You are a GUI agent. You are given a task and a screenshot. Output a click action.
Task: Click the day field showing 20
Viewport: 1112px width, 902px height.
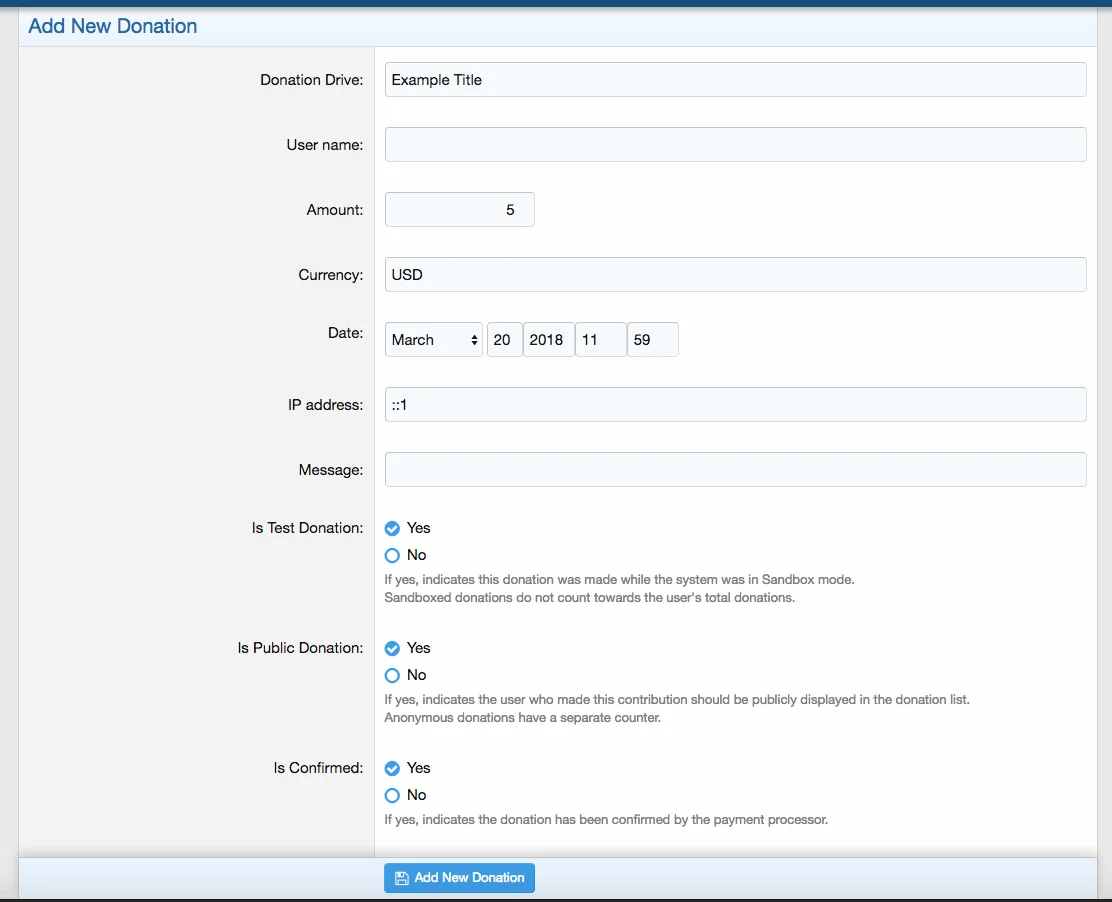pos(504,340)
